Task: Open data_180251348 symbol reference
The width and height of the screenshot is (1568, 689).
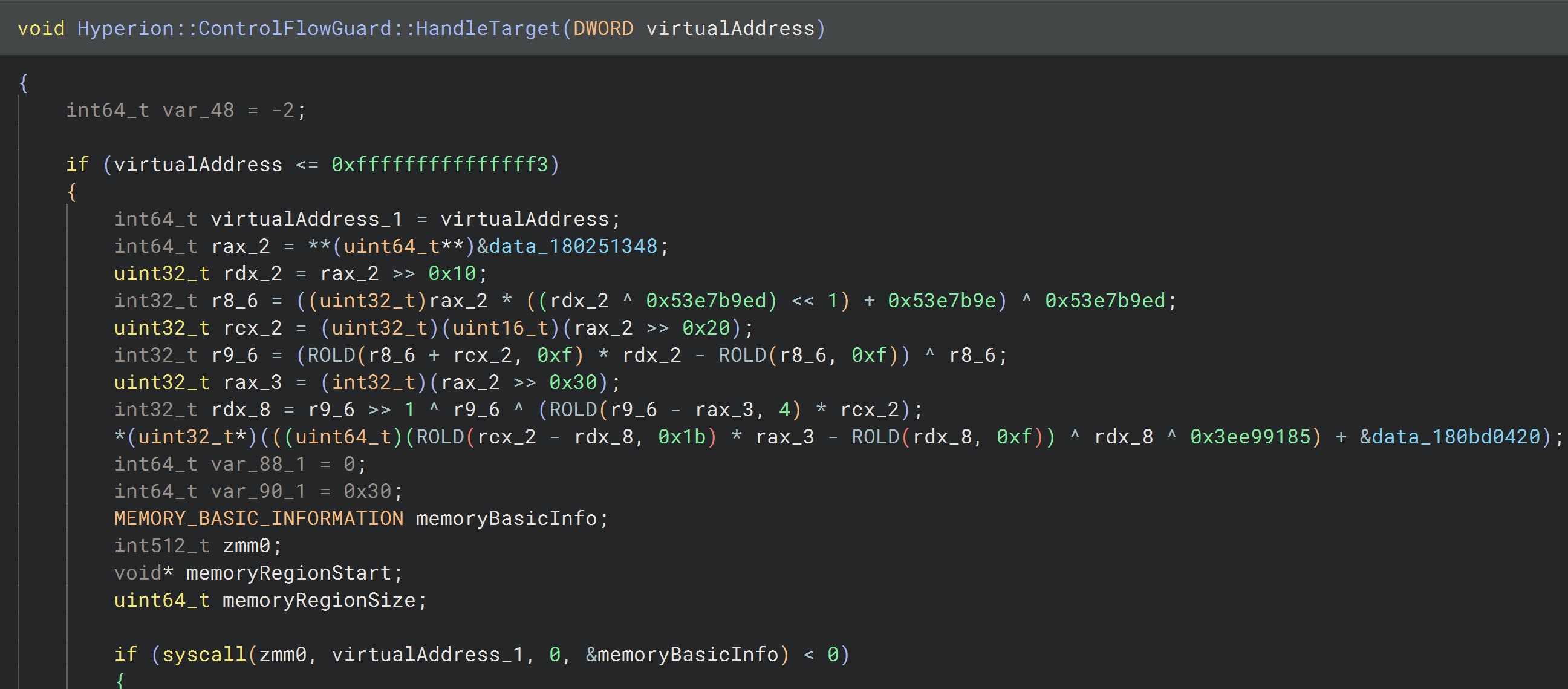Action: 573,247
